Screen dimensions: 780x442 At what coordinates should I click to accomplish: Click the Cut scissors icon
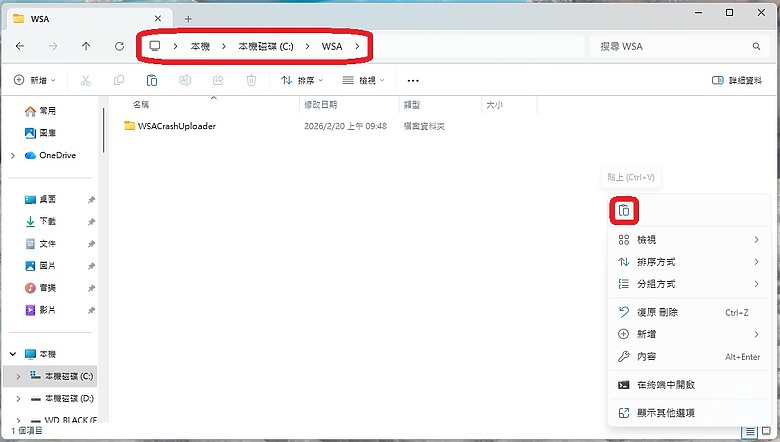[x=86, y=80]
